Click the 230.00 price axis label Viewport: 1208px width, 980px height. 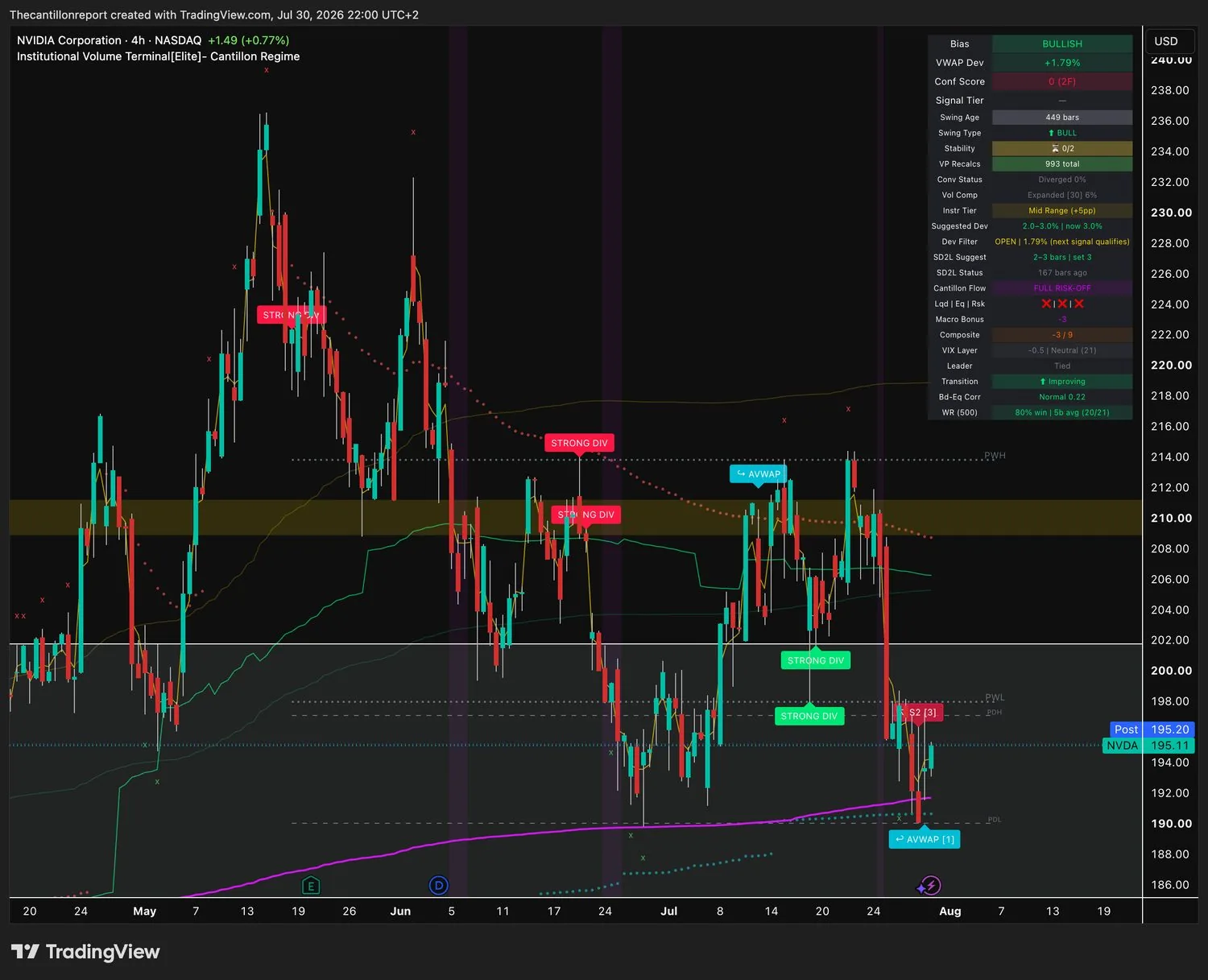(1171, 213)
